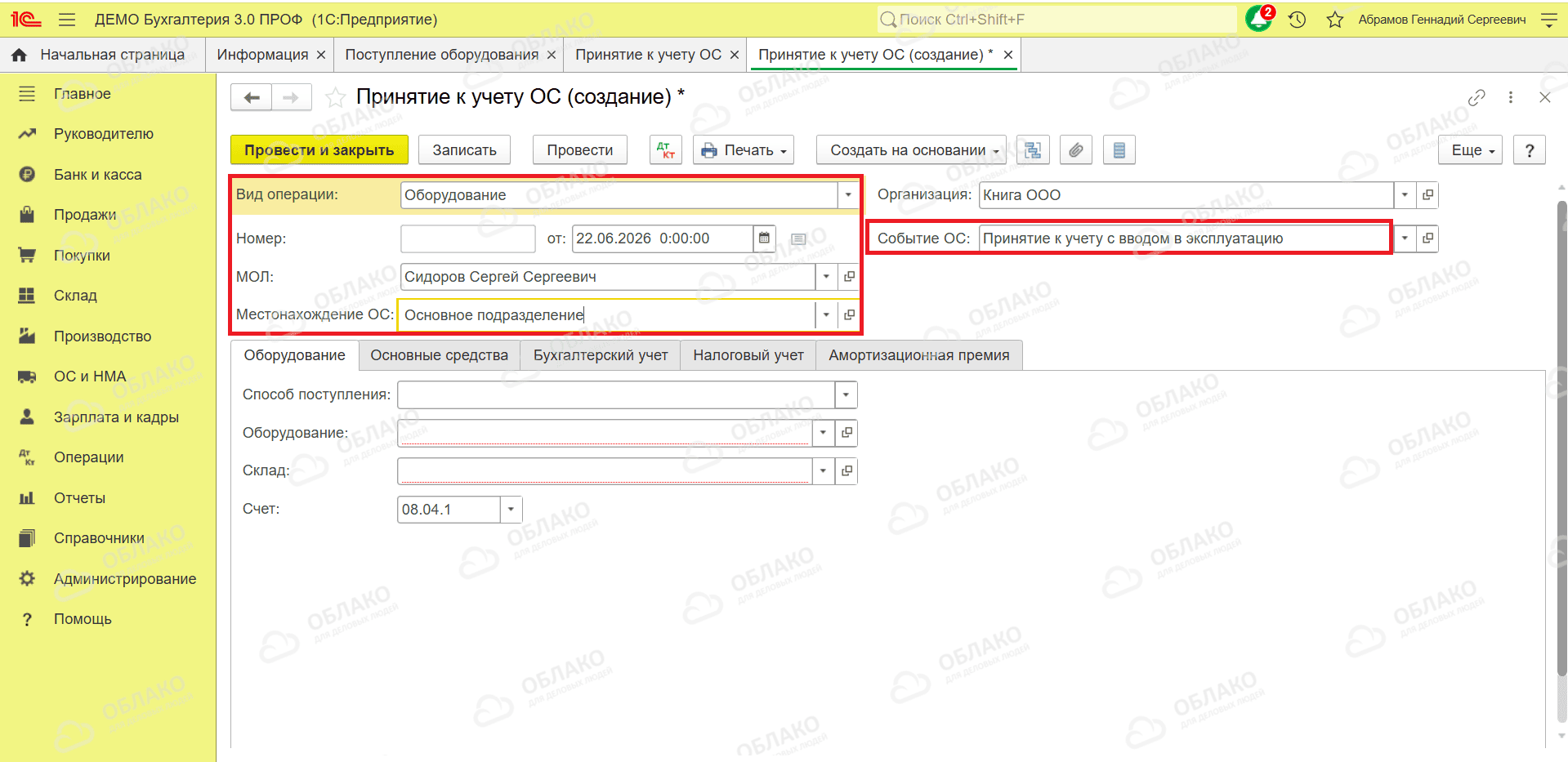This screenshot has width=1568, height=762.
Task: Open МОЛ record with the open-form icon
Action: pos(849,277)
